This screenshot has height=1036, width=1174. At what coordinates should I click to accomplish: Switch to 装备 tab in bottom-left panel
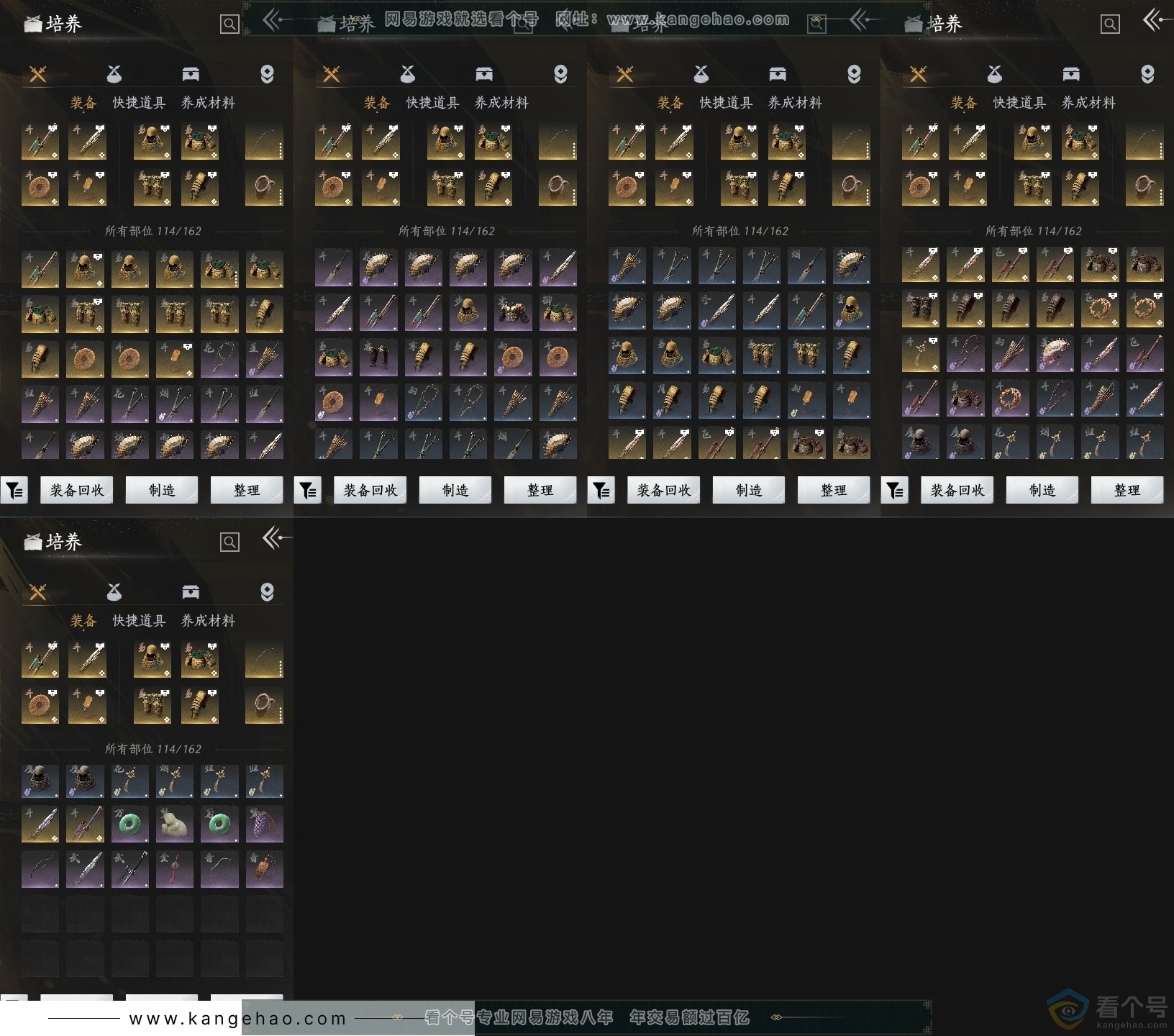[83, 621]
